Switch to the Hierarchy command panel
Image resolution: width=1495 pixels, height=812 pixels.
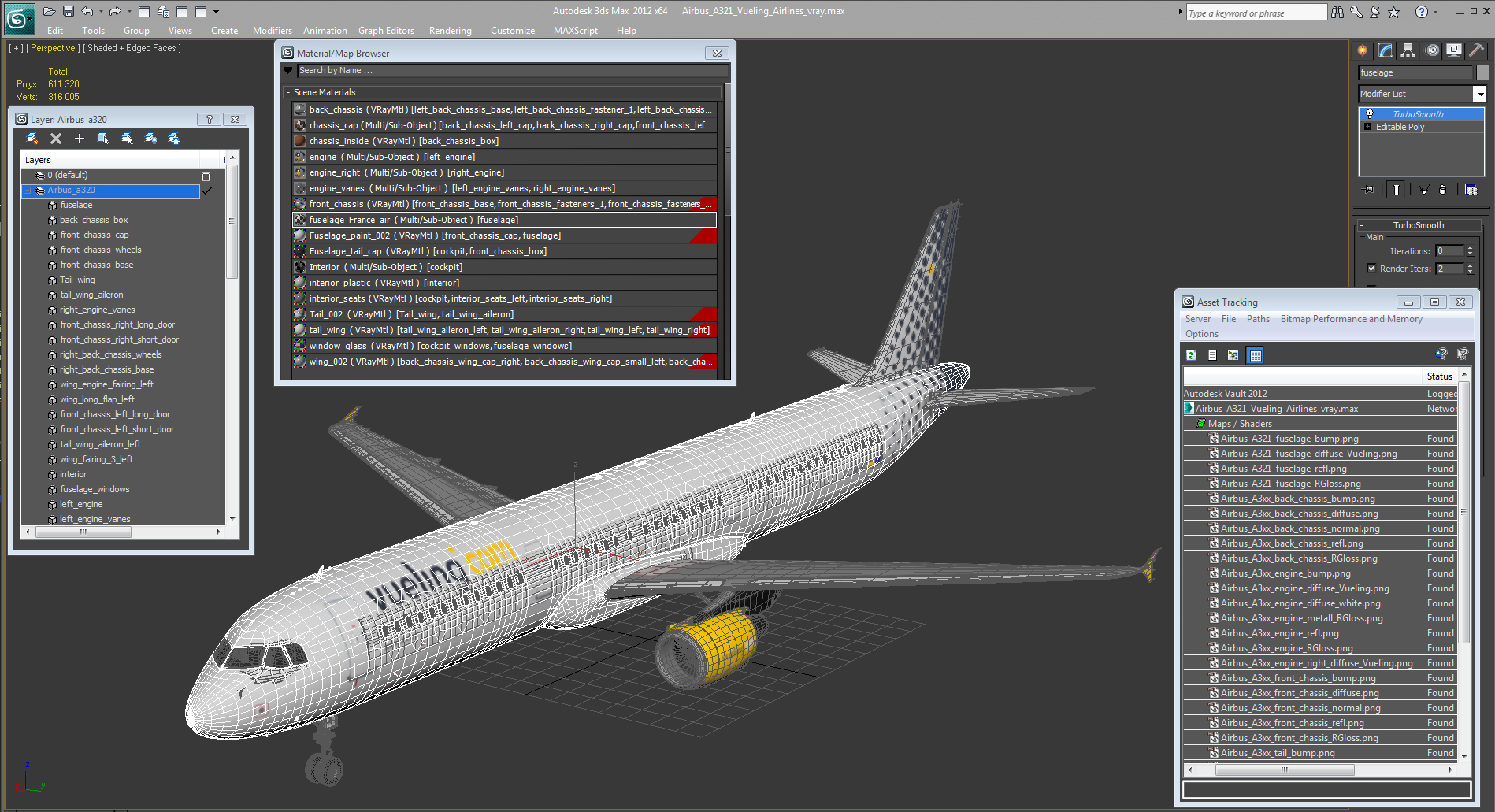pos(1408,50)
